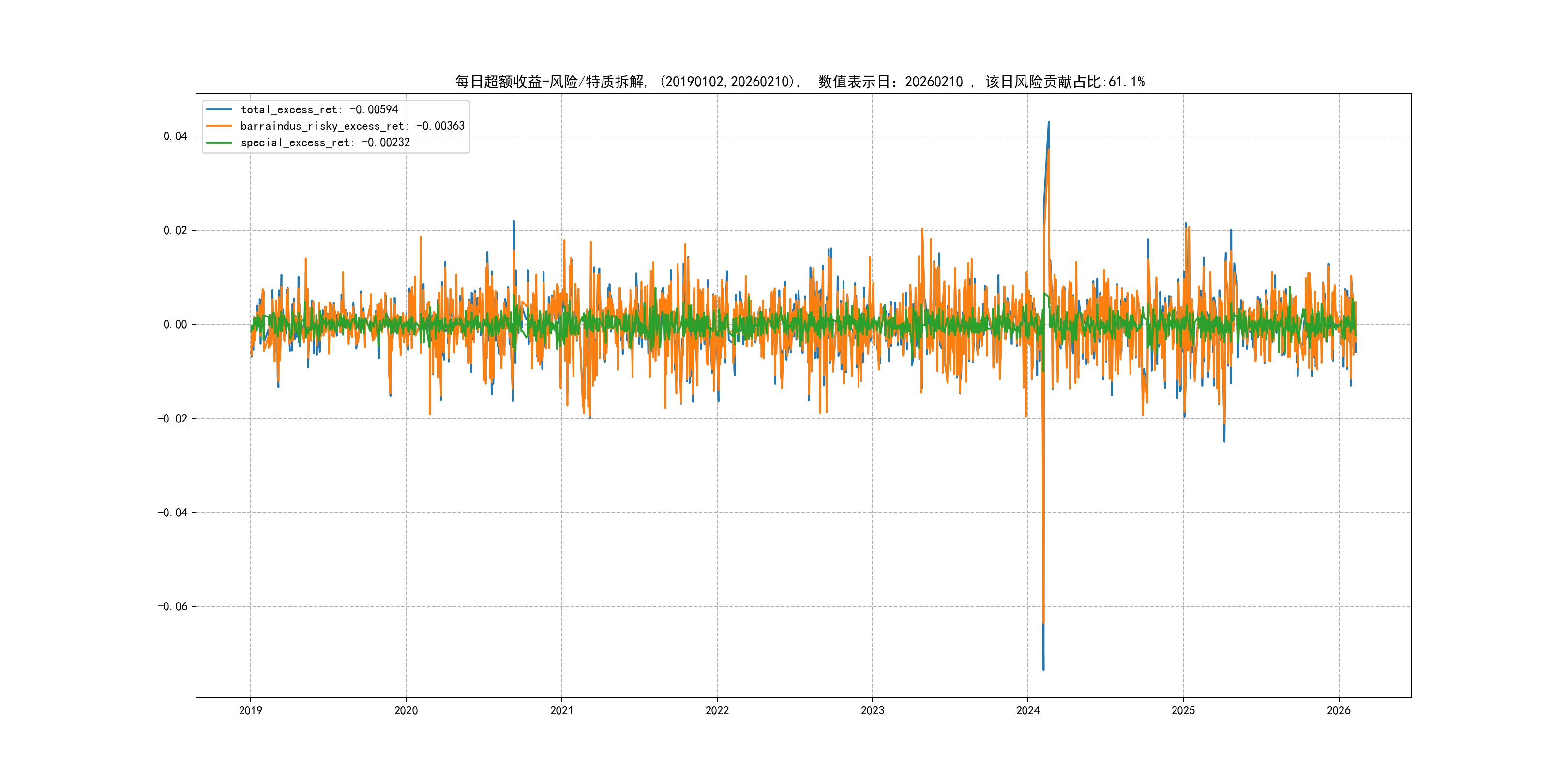The image size is (1568, 784).
Task: Select the total_excess_ret legend label text
Action: tap(319, 109)
